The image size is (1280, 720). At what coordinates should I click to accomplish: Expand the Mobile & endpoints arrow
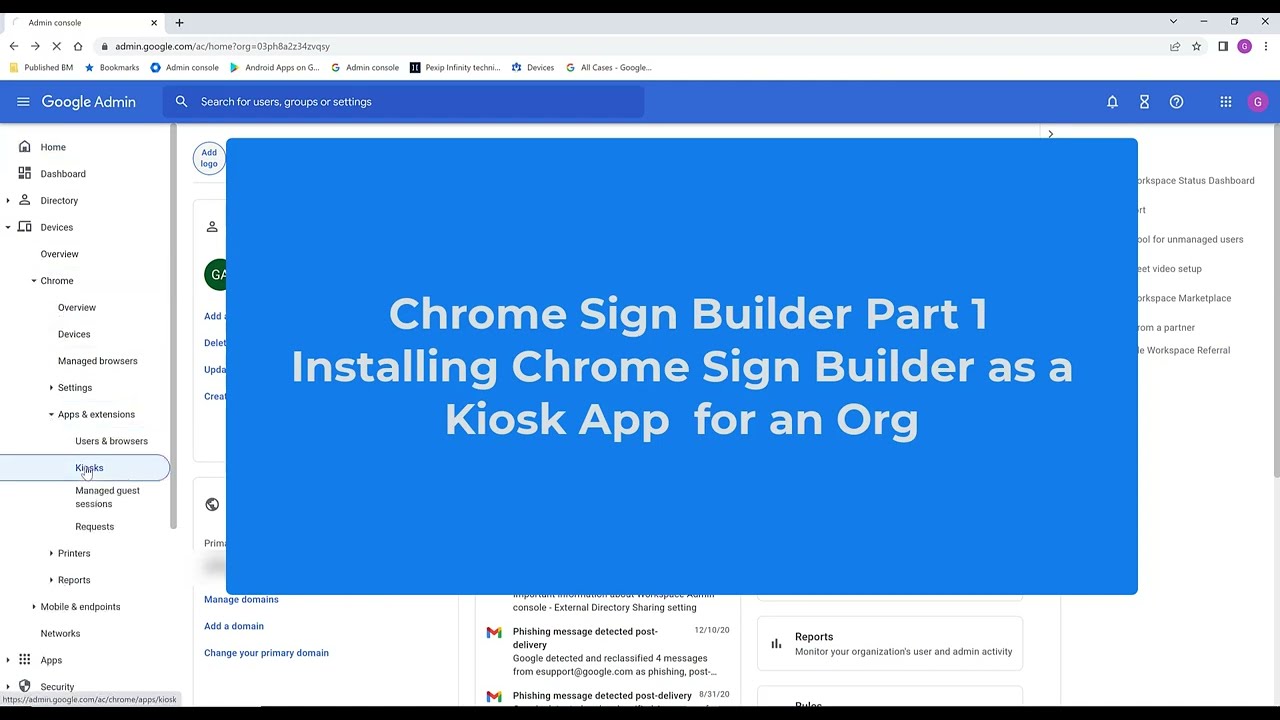[34, 607]
